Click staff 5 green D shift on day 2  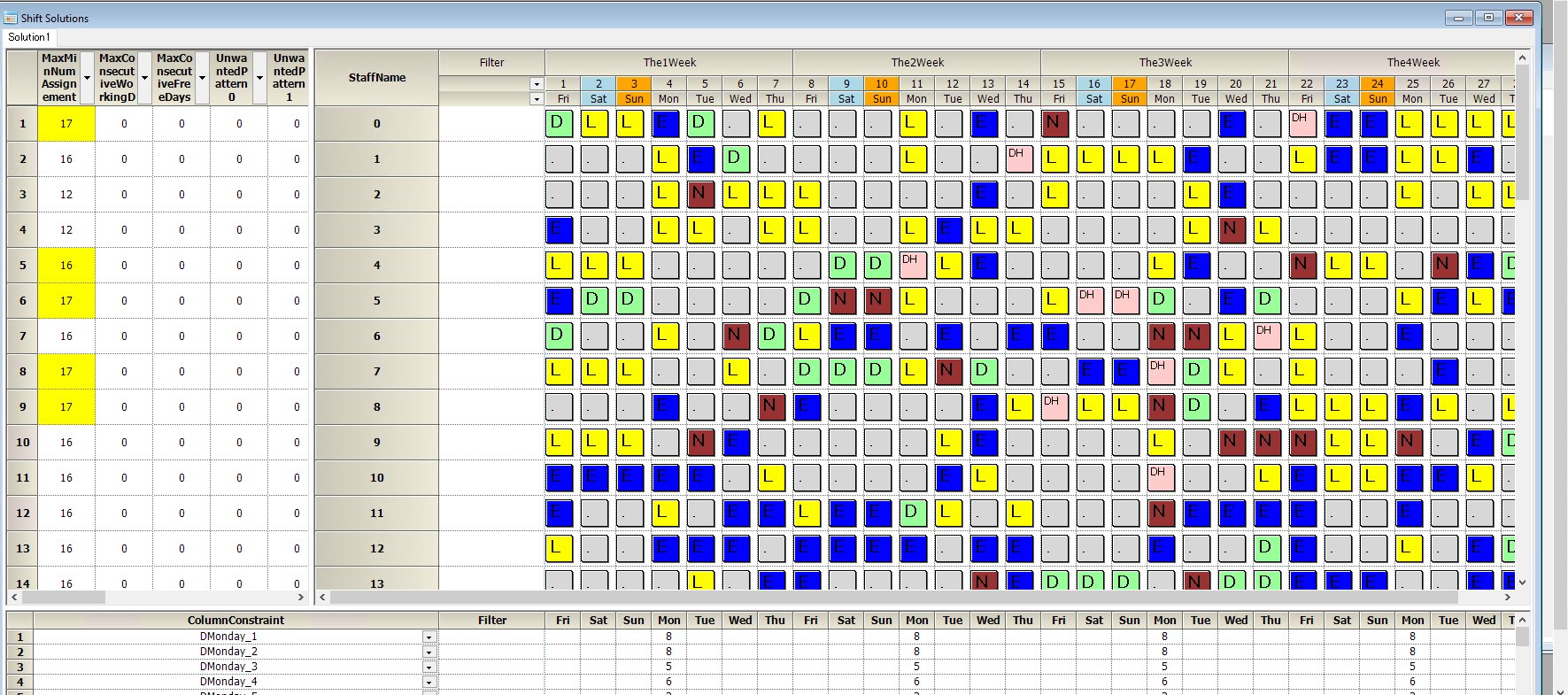(x=594, y=300)
